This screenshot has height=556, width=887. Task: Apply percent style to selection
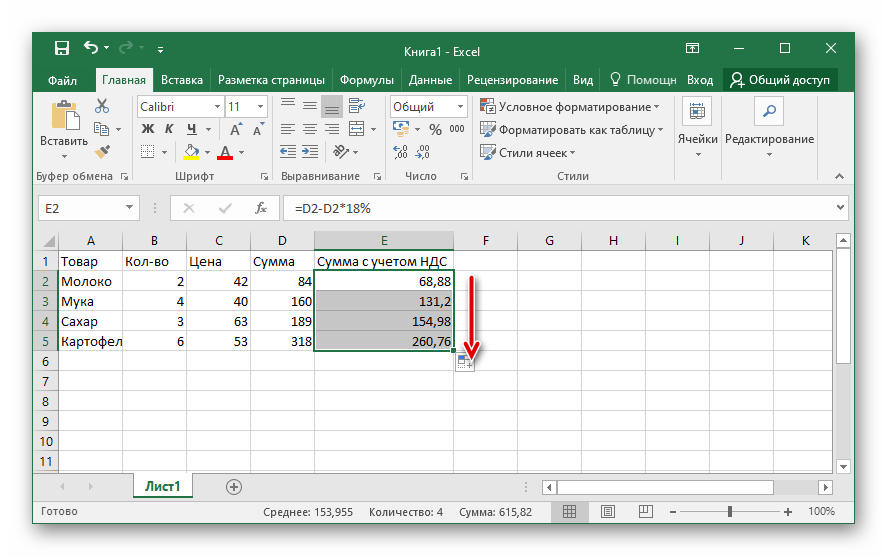(435, 129)
